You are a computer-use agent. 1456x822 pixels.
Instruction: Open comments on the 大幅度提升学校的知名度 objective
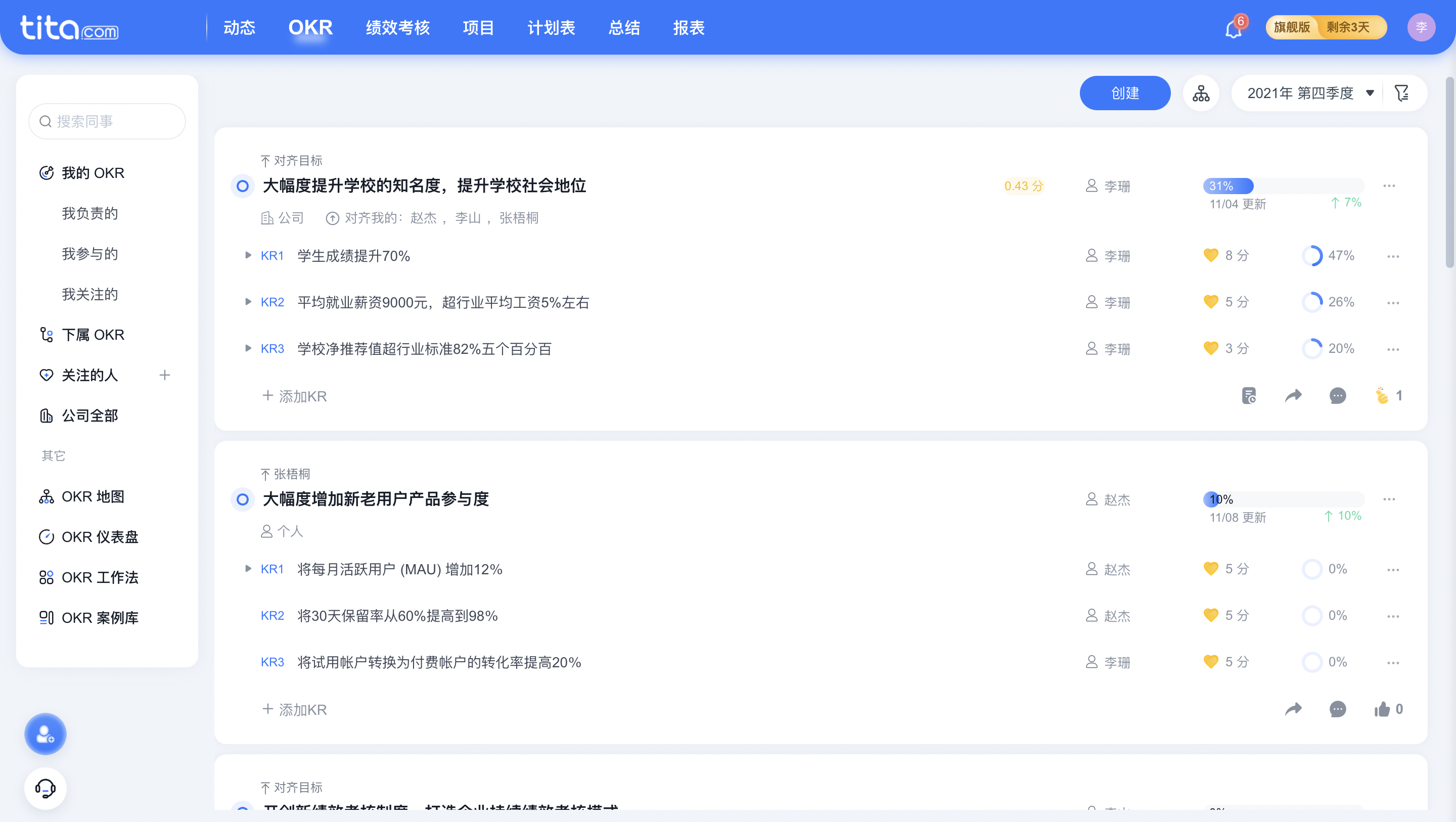click(x=1338, y=395)
